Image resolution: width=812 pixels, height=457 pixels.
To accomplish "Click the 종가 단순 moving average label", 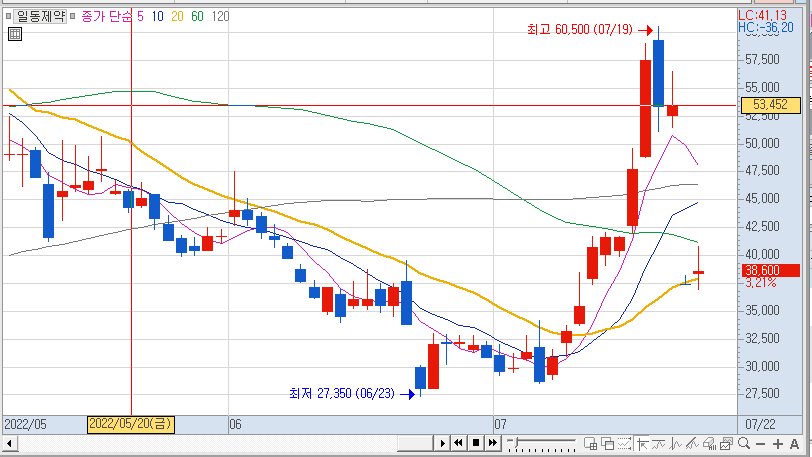I will click(107, 17).
